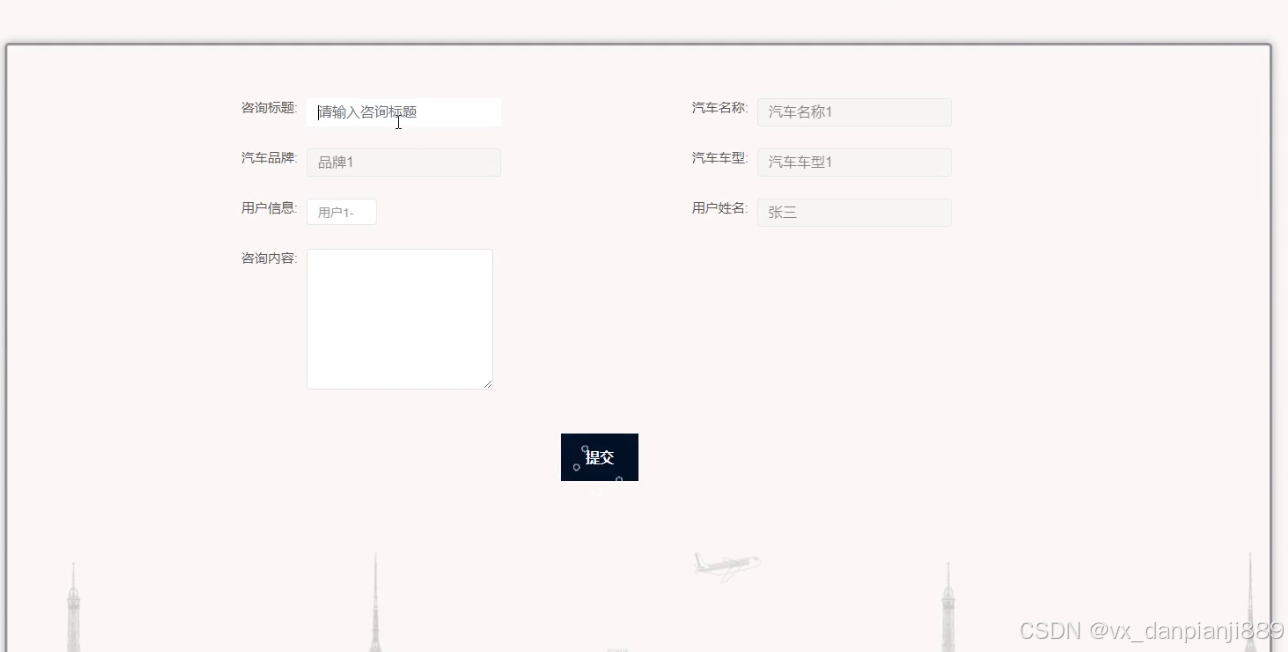Submit the form with the 提交 button

[599, 457]
